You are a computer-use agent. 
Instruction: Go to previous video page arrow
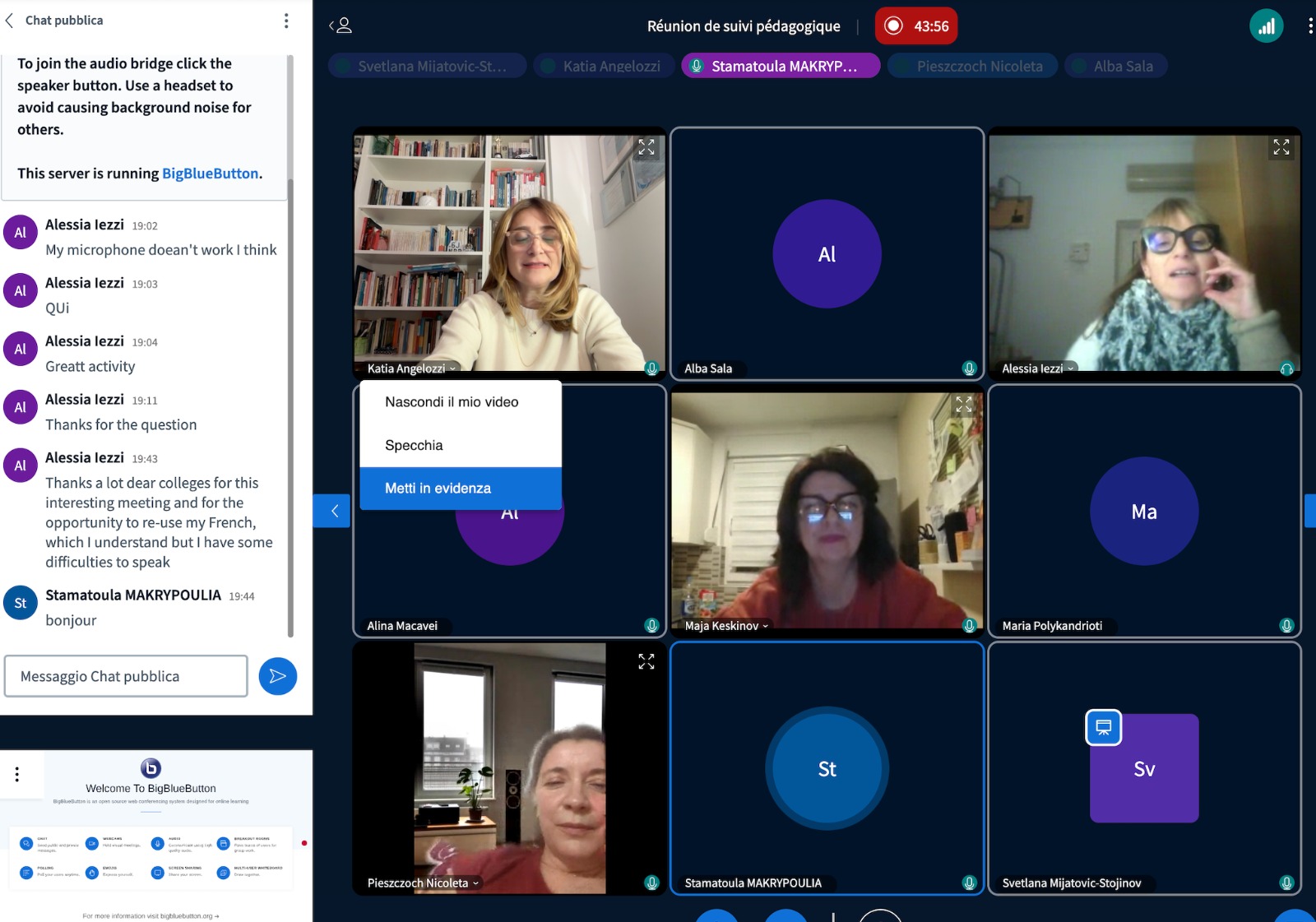click(x=332, y=511)
